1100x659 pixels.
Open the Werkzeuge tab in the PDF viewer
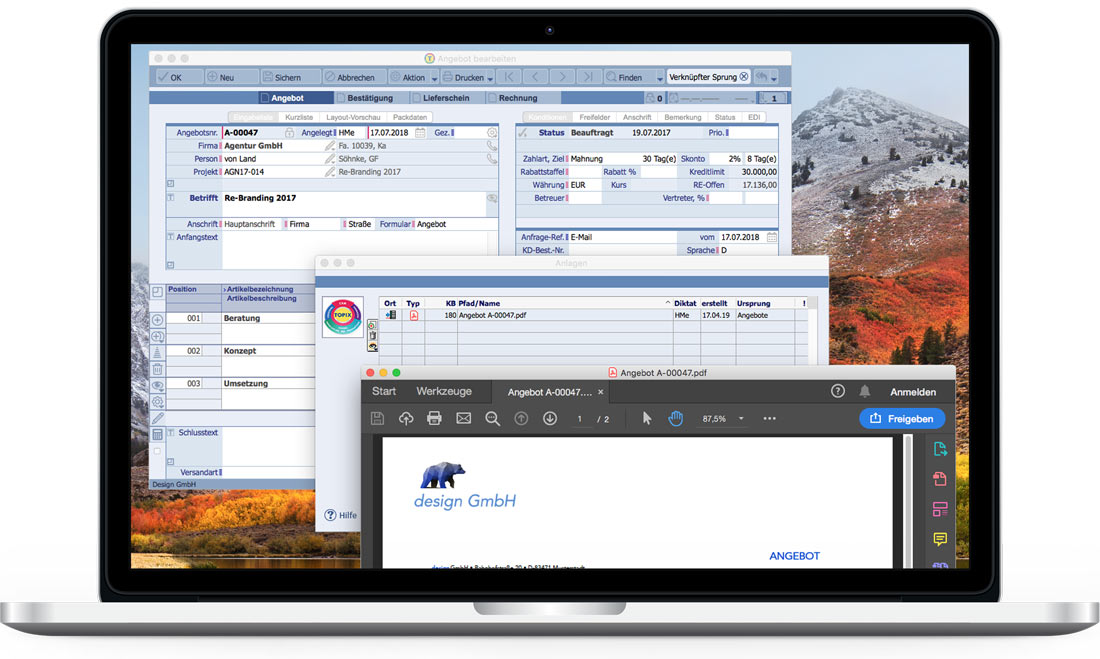pos(444,392)
